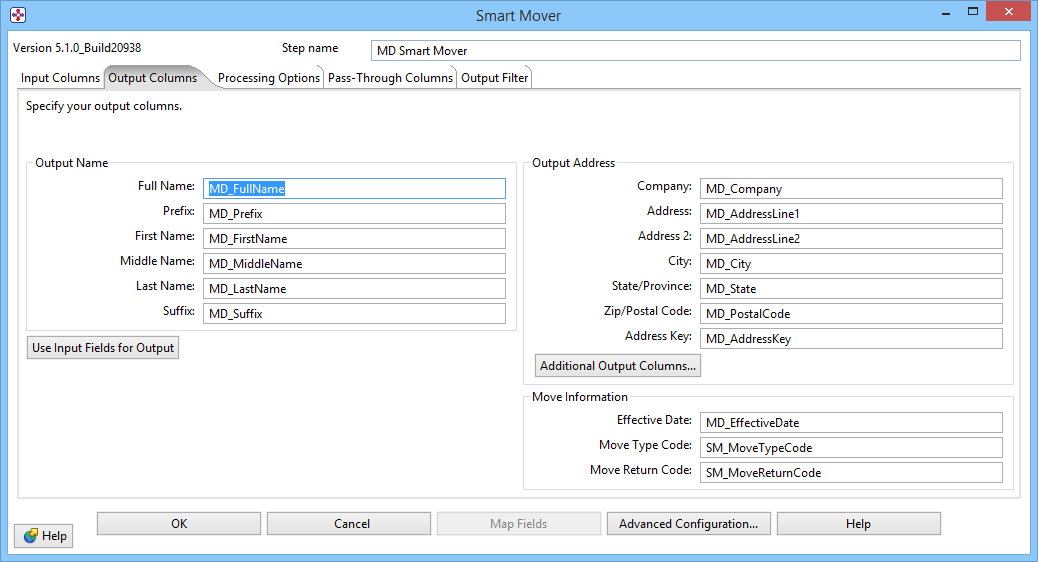Click into the Last Name field
This screenshot has height=562, width=1038.
coord(354,289)
